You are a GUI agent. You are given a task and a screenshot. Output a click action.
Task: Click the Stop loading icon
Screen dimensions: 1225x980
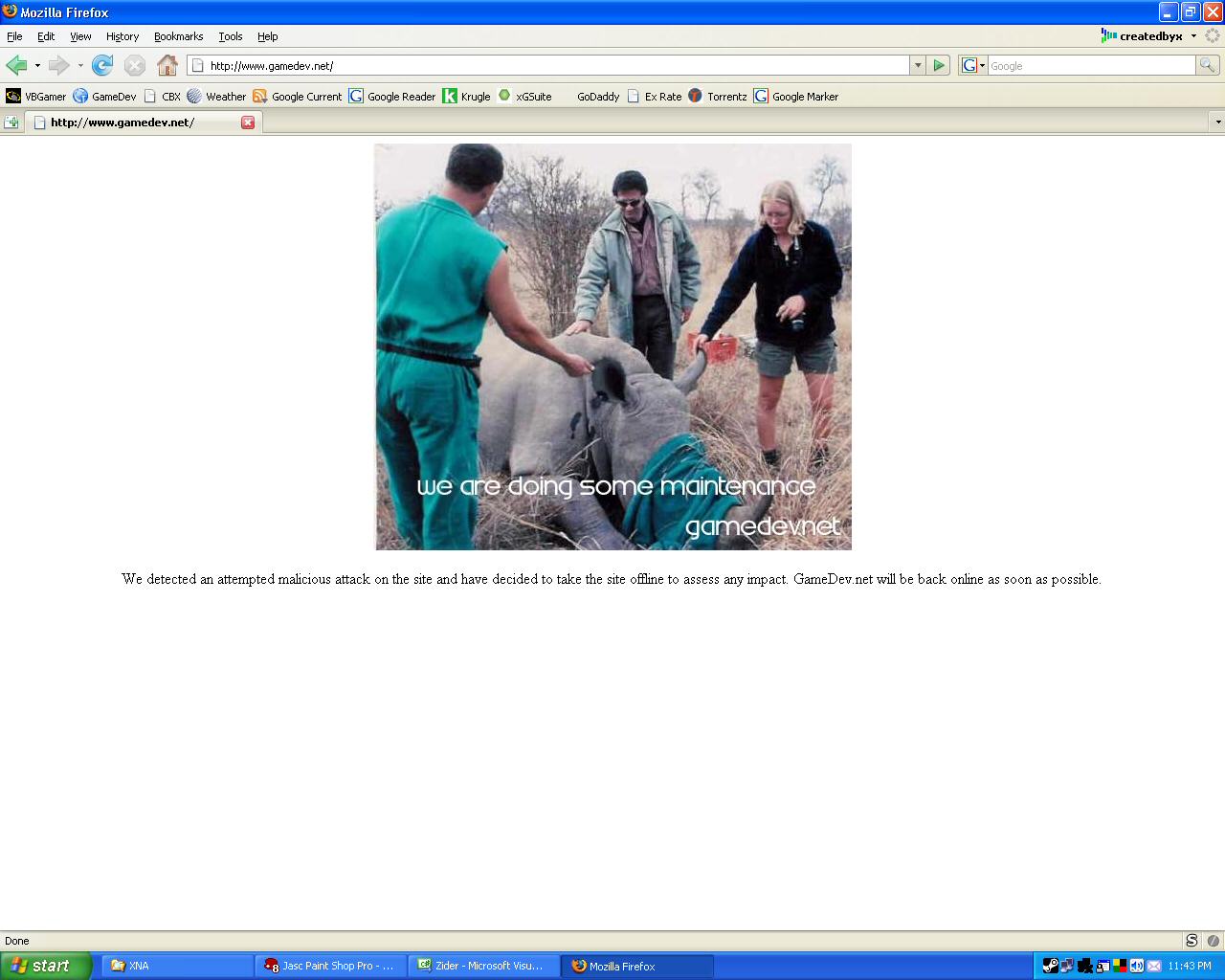pyautogui.click(x=135, y=65)
